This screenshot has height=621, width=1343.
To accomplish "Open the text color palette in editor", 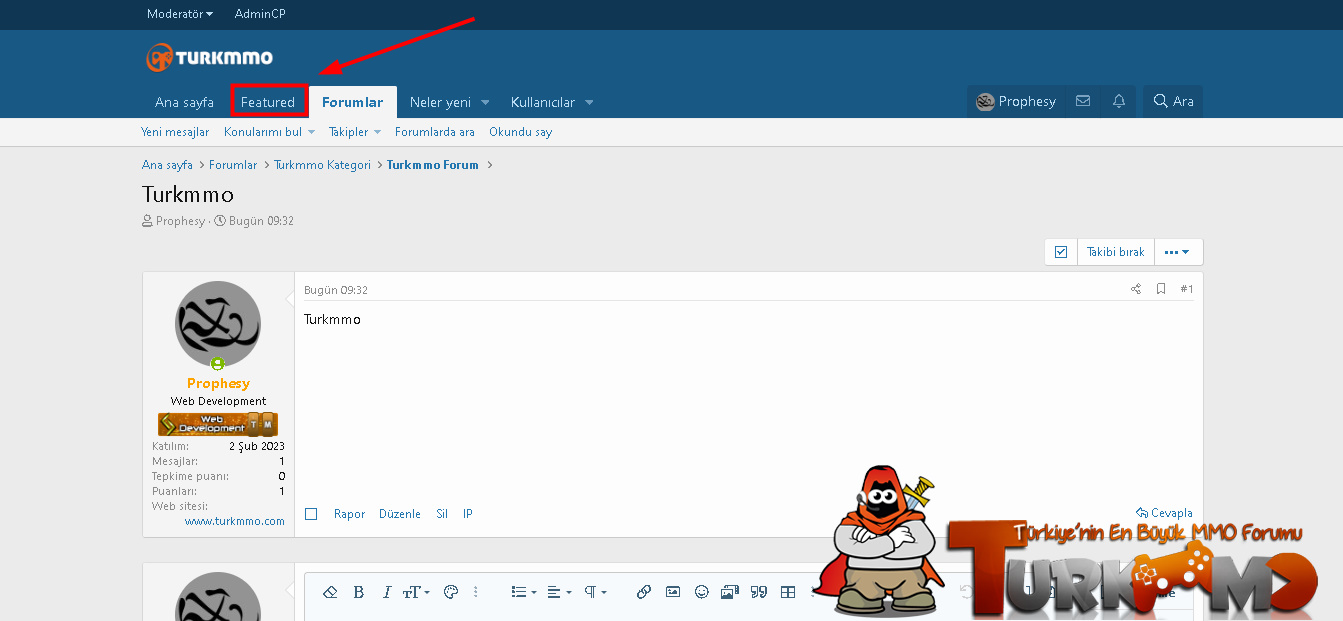I will [x=450, y=592].
